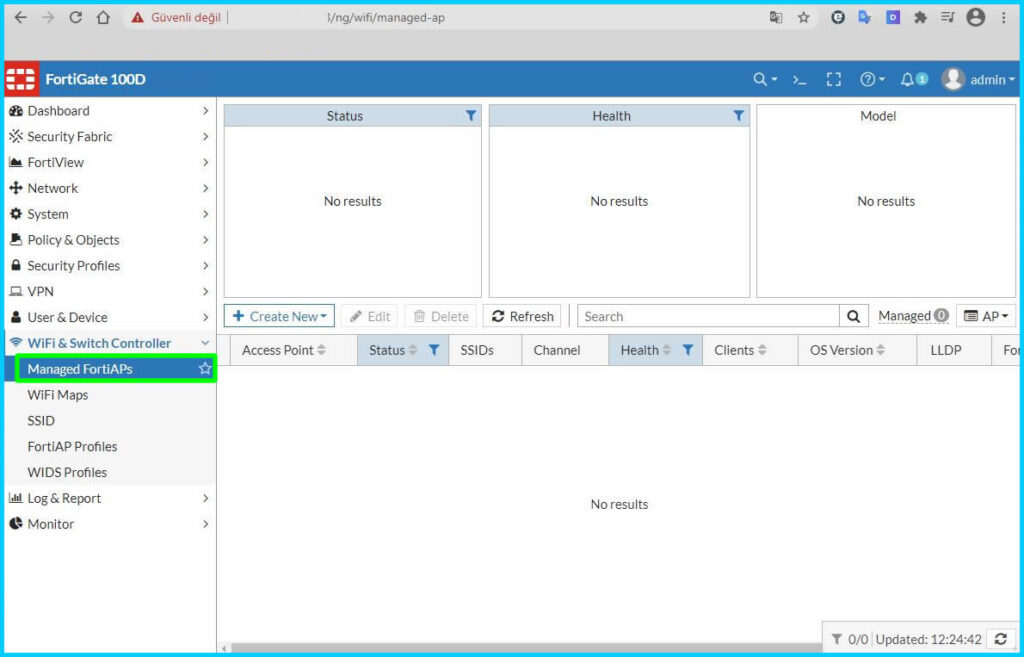Open the translate page icon in address bar

tap(776, 18)
